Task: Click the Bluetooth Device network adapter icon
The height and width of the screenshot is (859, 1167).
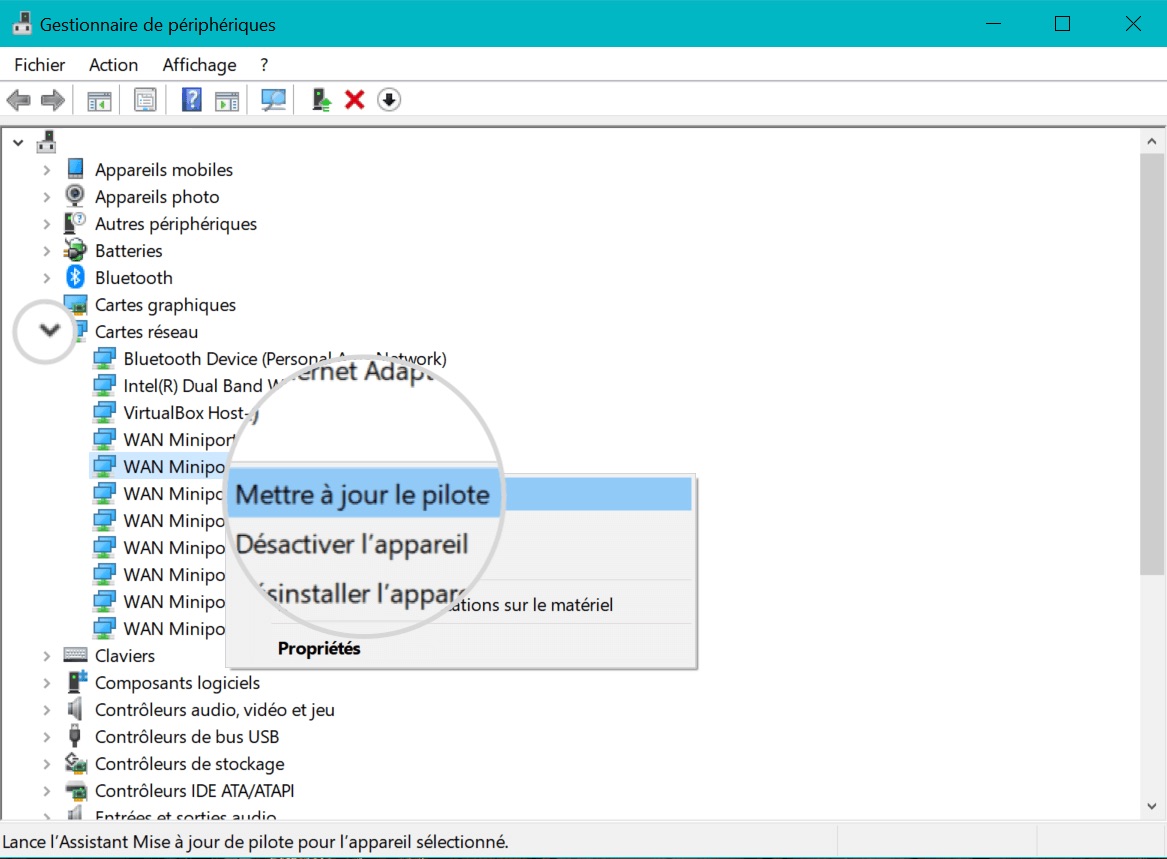Action: (x=104, y=359)
